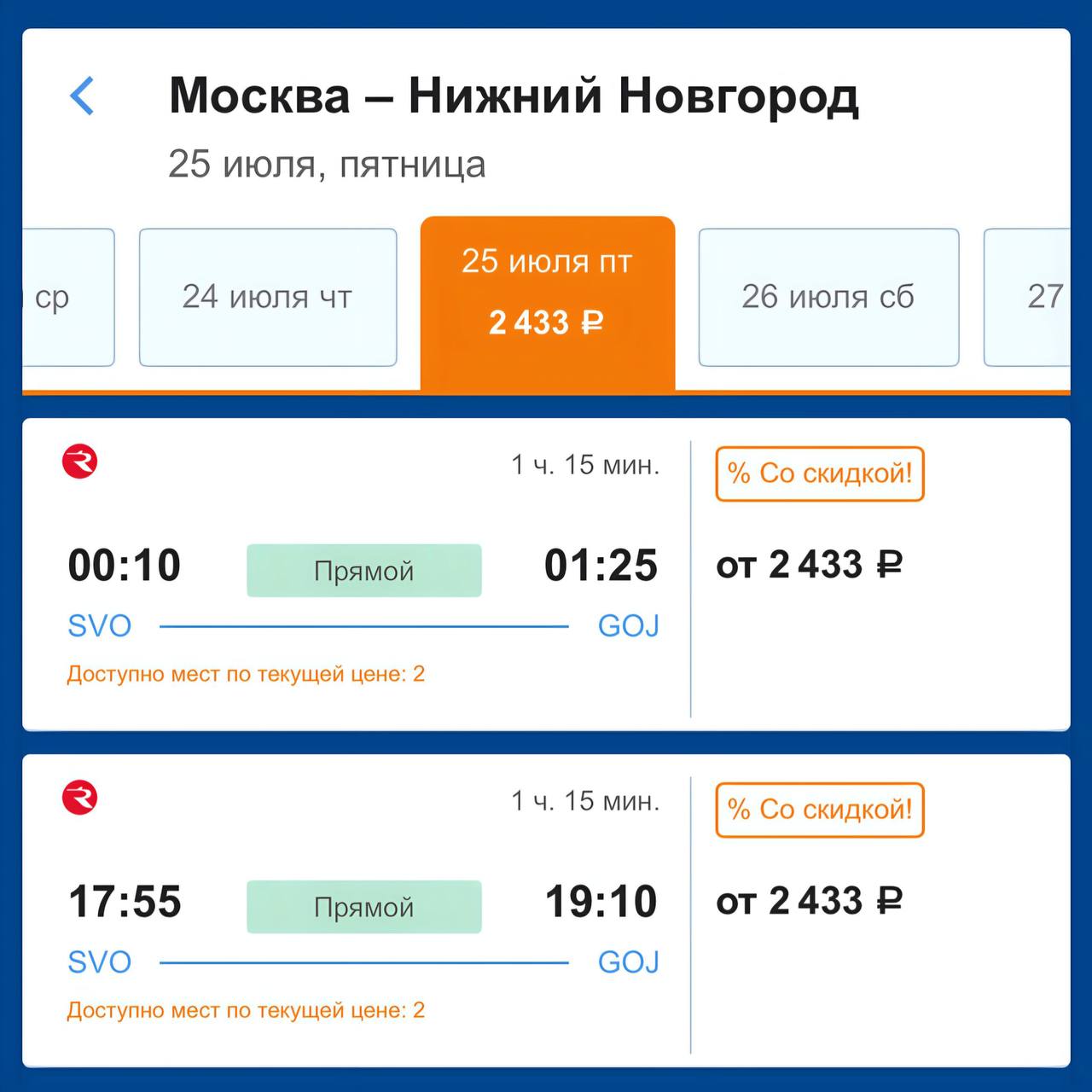Screen dimensions: 1092x1092
Task: Click airline logo on 17:55 flight
Action: [80, 798]
